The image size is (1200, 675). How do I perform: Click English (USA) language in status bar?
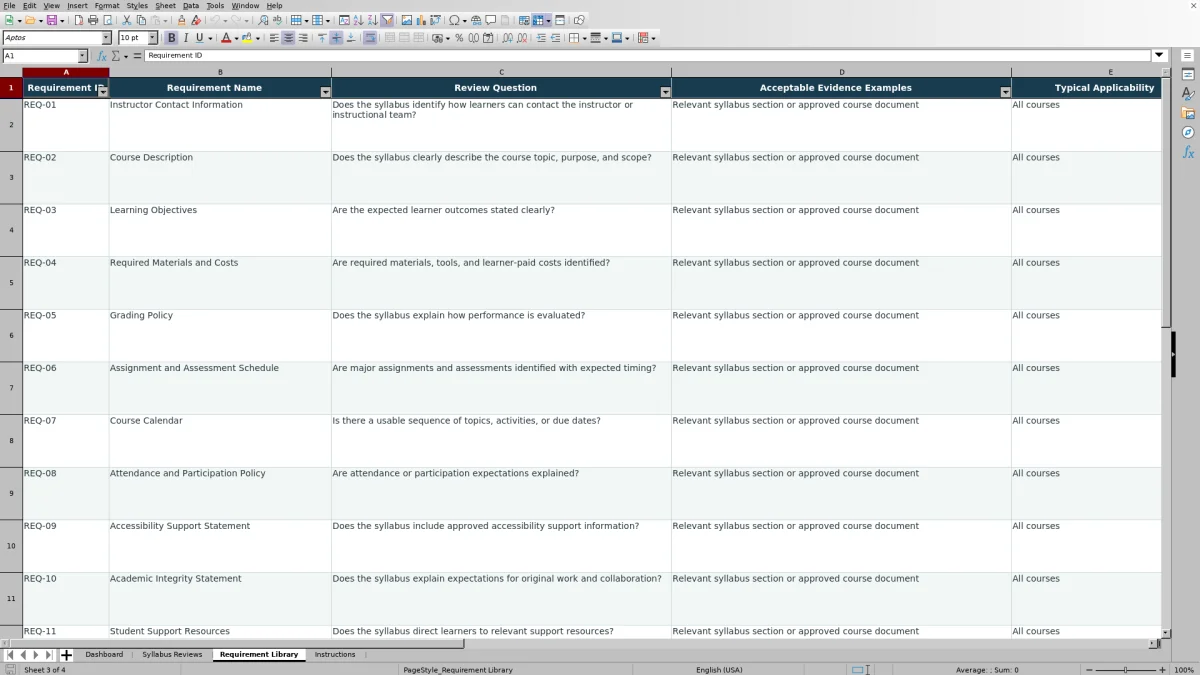tap(719, 670)
